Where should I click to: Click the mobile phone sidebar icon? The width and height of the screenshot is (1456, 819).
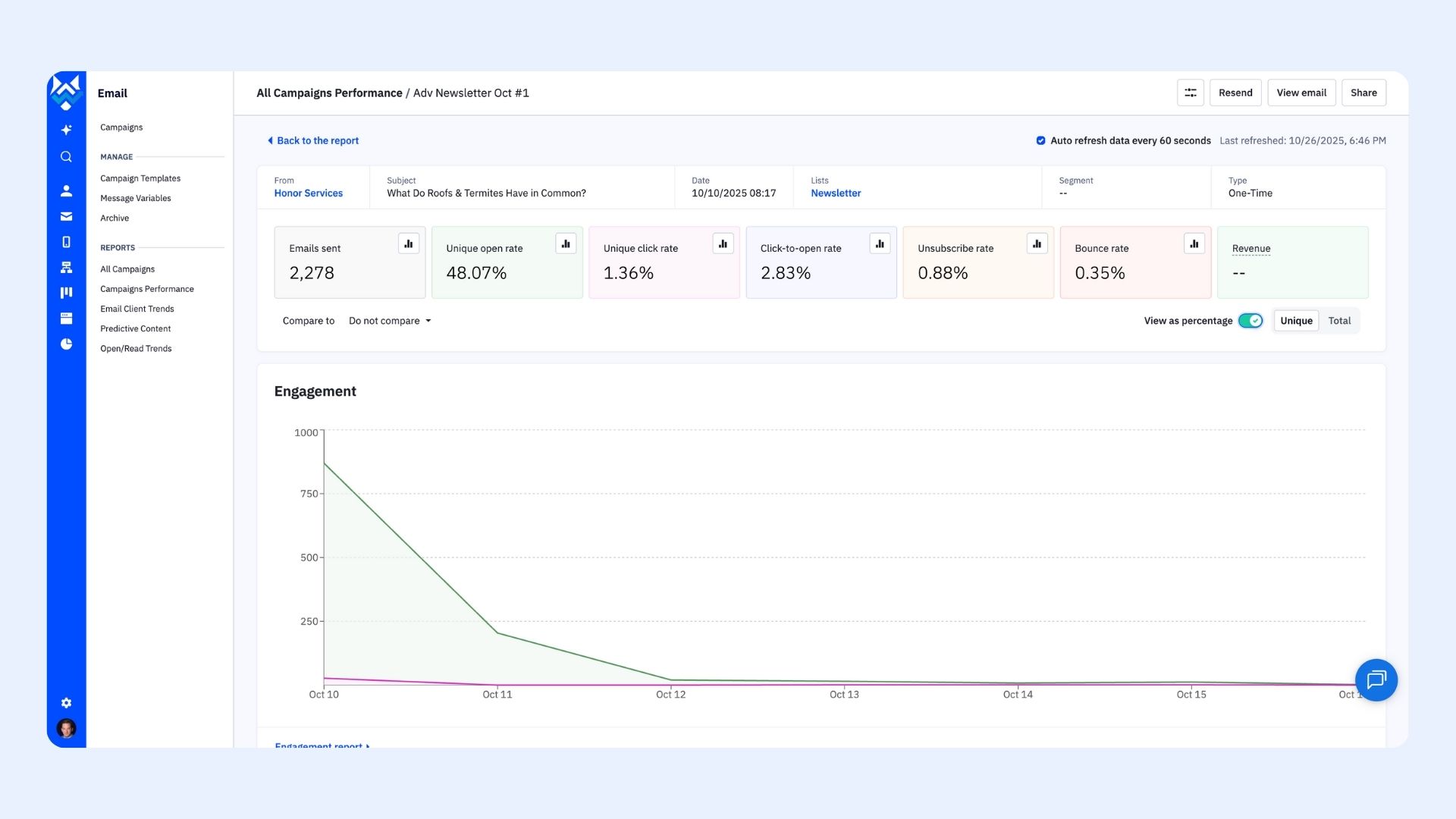pos(66,242)
